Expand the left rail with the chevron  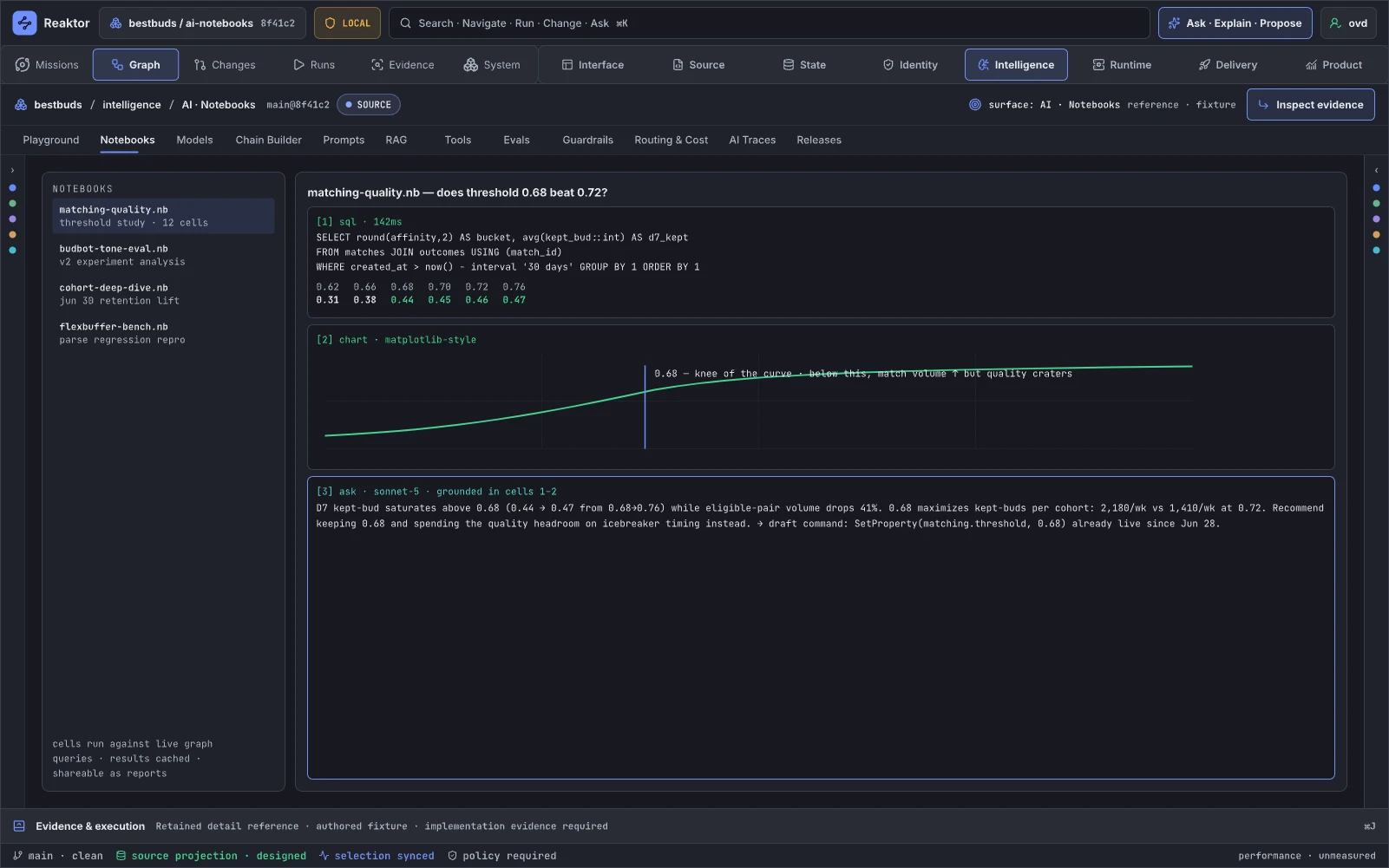12,171
